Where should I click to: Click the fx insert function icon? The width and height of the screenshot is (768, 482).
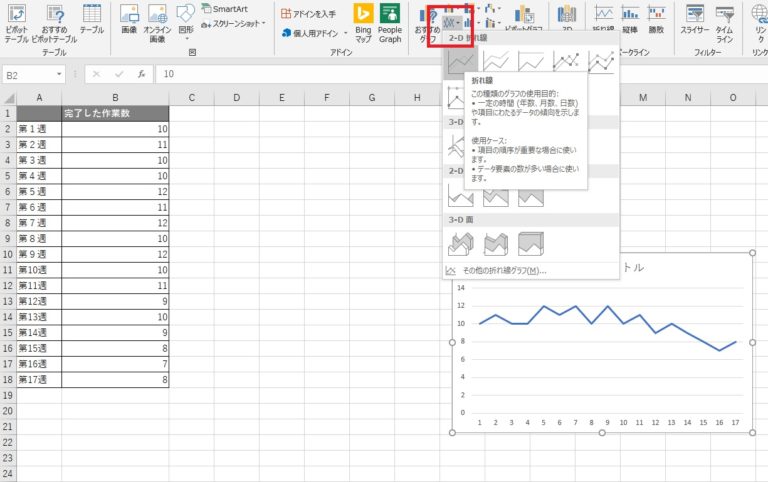coord(142,74)
